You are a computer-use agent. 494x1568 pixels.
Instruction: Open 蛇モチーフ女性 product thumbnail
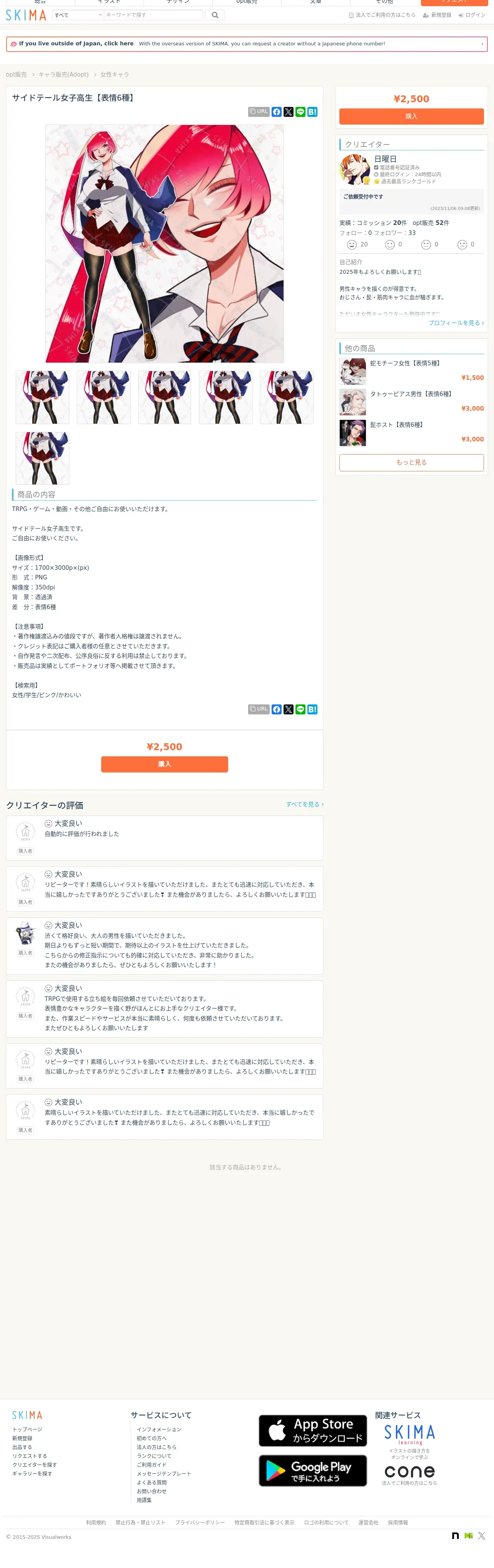(x=353, y=371)
